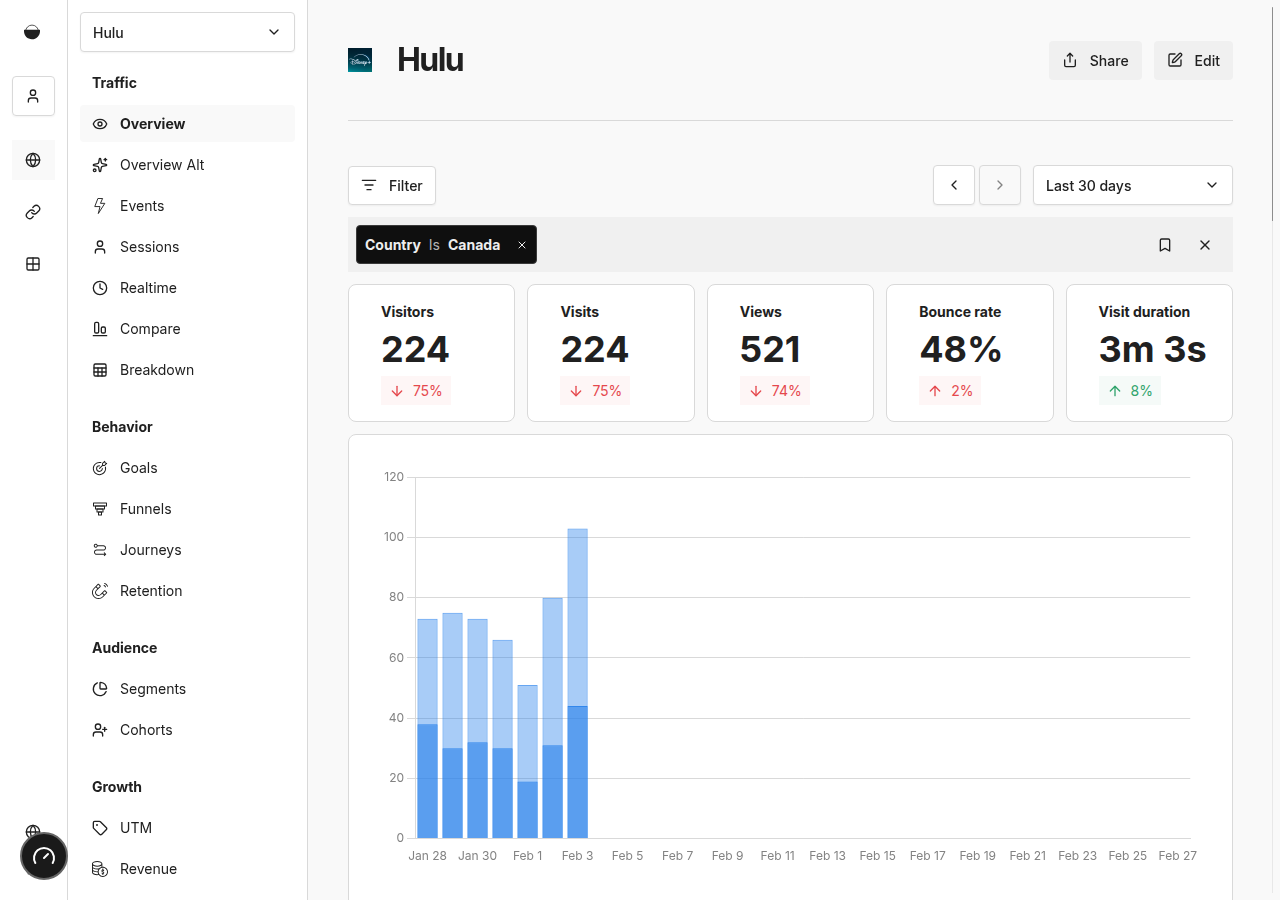Click the link icon in the left sidebar rail

33,212
